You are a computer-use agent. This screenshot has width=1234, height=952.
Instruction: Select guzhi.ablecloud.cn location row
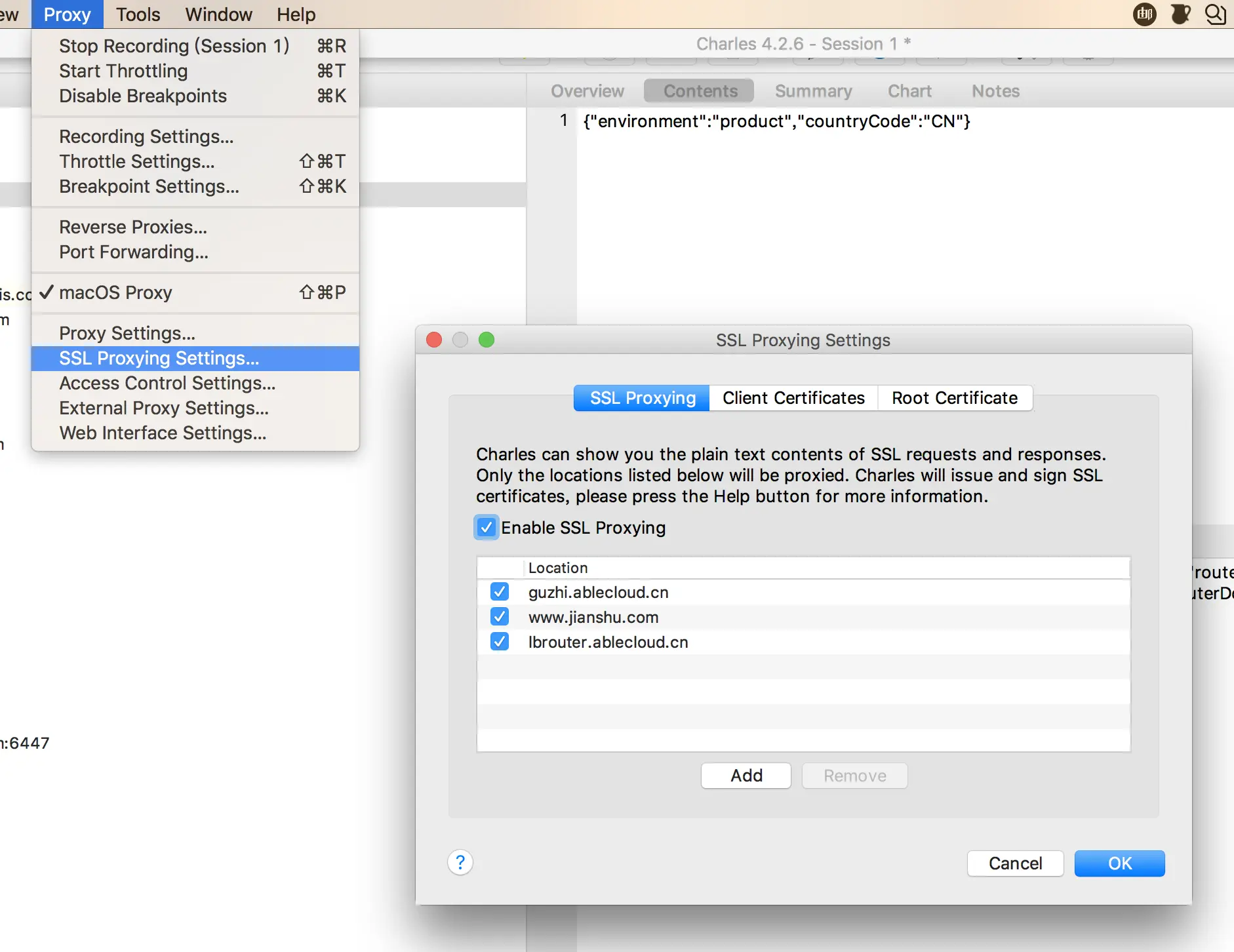click(804, 592)
